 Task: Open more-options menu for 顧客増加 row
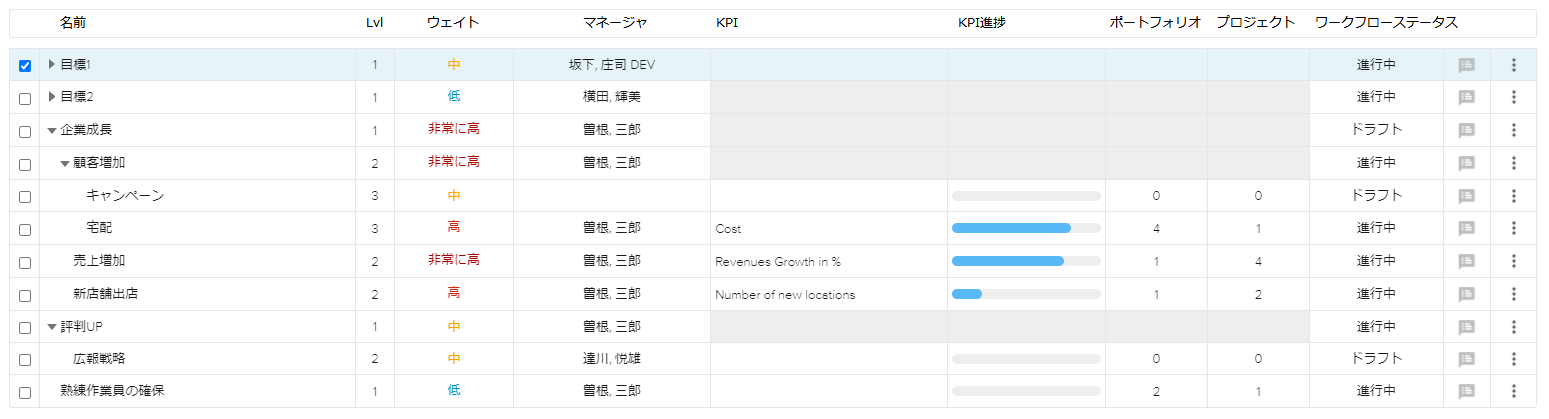pyautogui.click(x=1513, y=163)
